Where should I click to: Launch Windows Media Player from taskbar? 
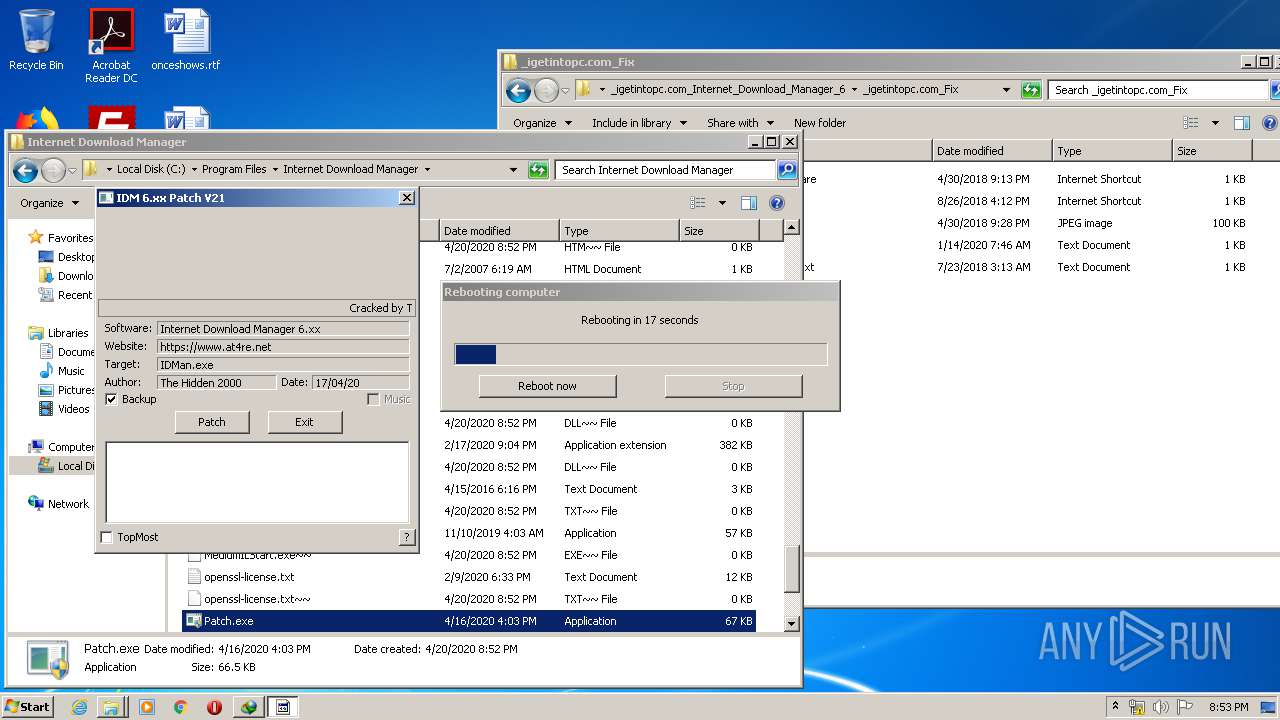point(147,707)
